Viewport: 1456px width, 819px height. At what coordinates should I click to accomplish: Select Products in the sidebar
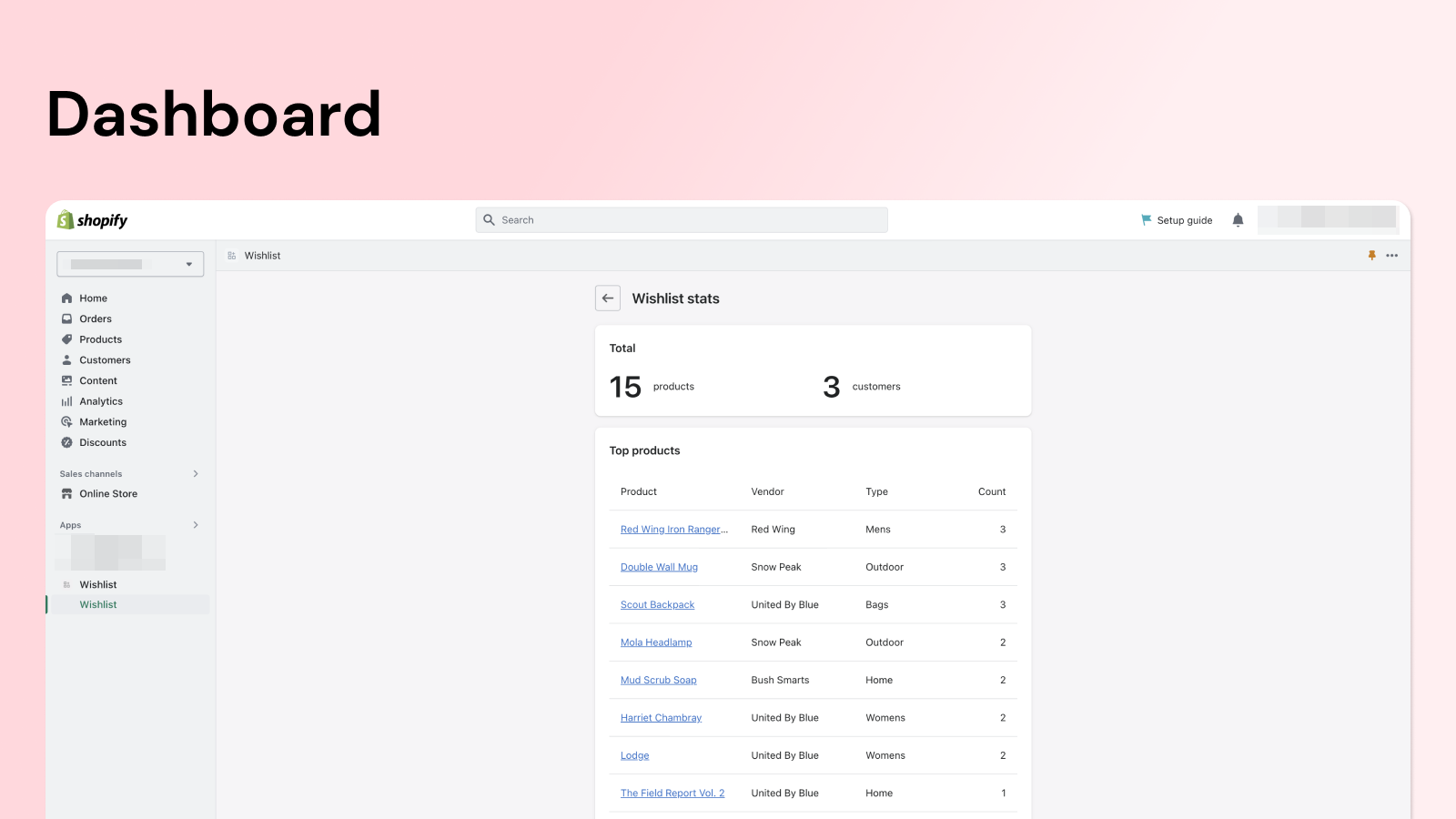point(99,339)
